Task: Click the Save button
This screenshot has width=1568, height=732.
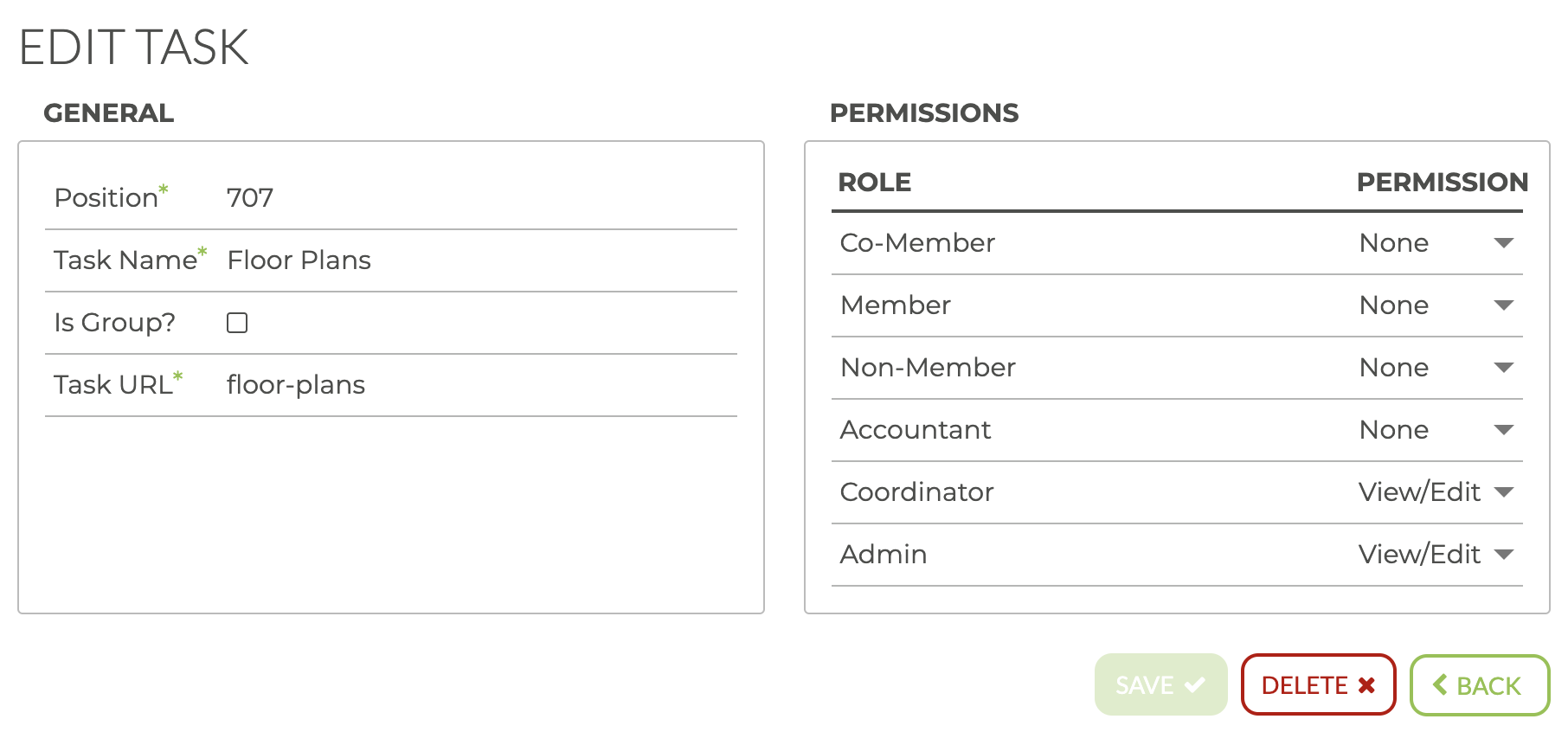Action: tap(1160, 685)
